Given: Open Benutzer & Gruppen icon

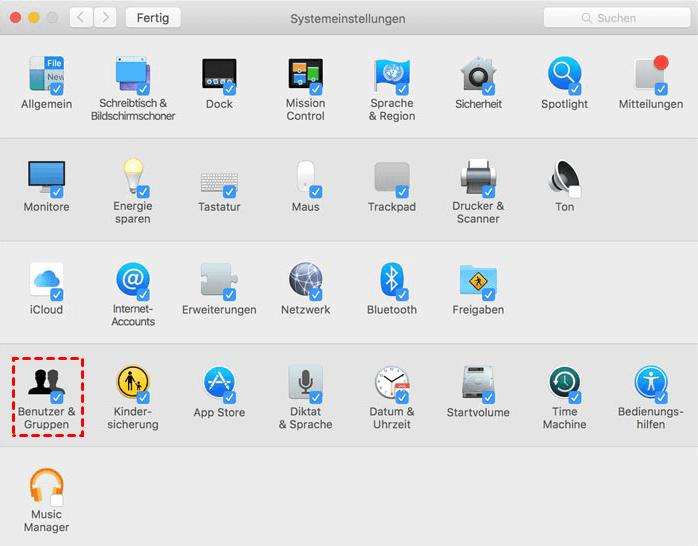Looking at the screenshot, I should (x=45, y=383).
